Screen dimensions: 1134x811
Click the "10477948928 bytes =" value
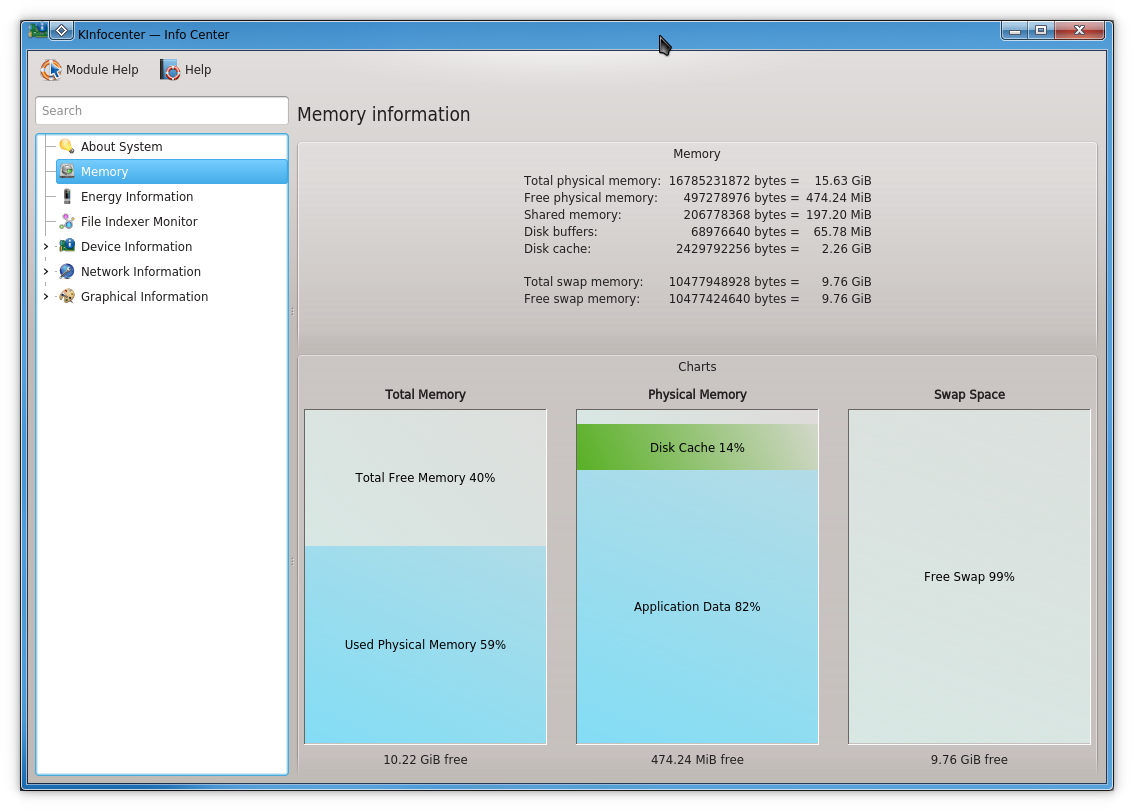(x=734, y=281)
